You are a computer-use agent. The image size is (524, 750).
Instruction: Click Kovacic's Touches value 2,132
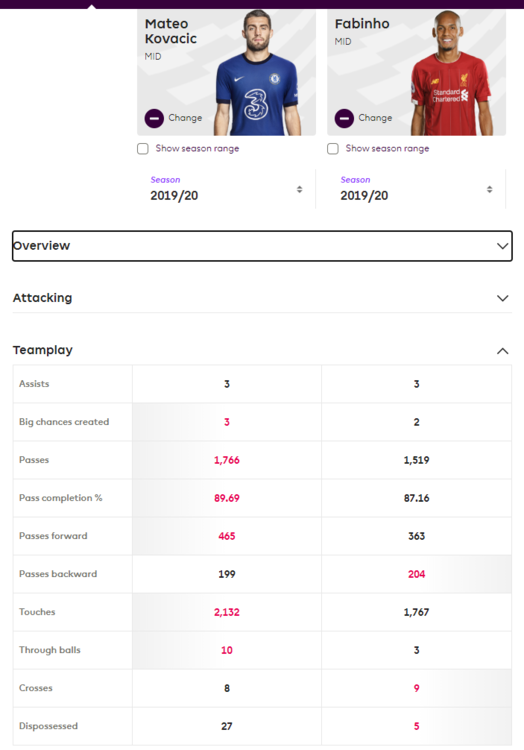tap(227, 612)
